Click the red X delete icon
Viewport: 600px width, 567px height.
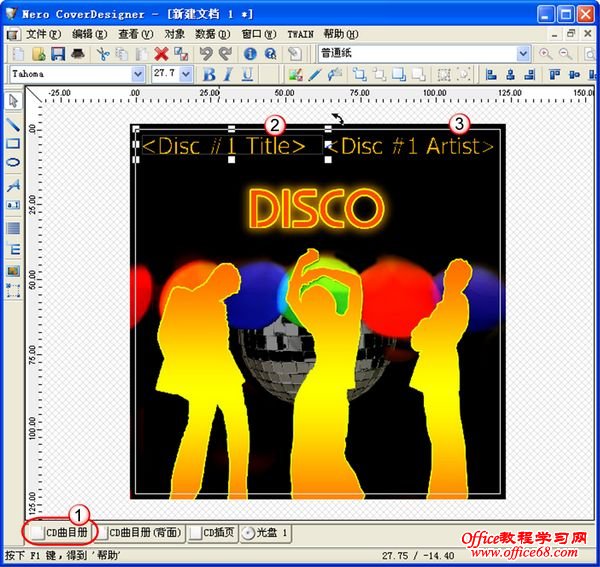(x=161, y=54)
